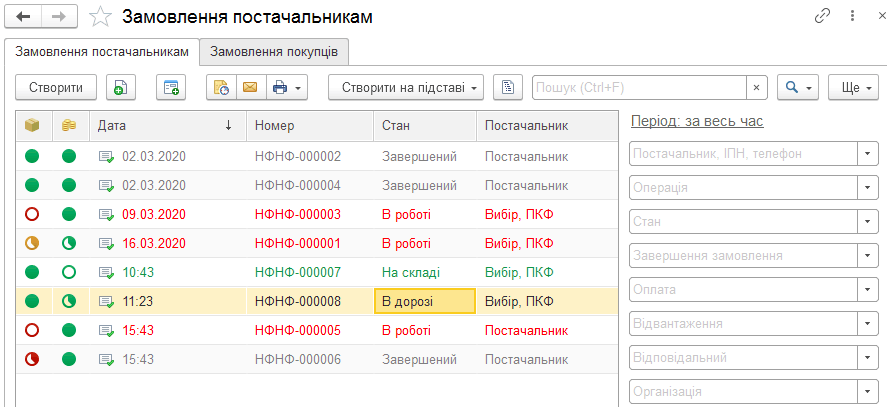
Task: Clear the search field with x
Action: pos(756,88)
